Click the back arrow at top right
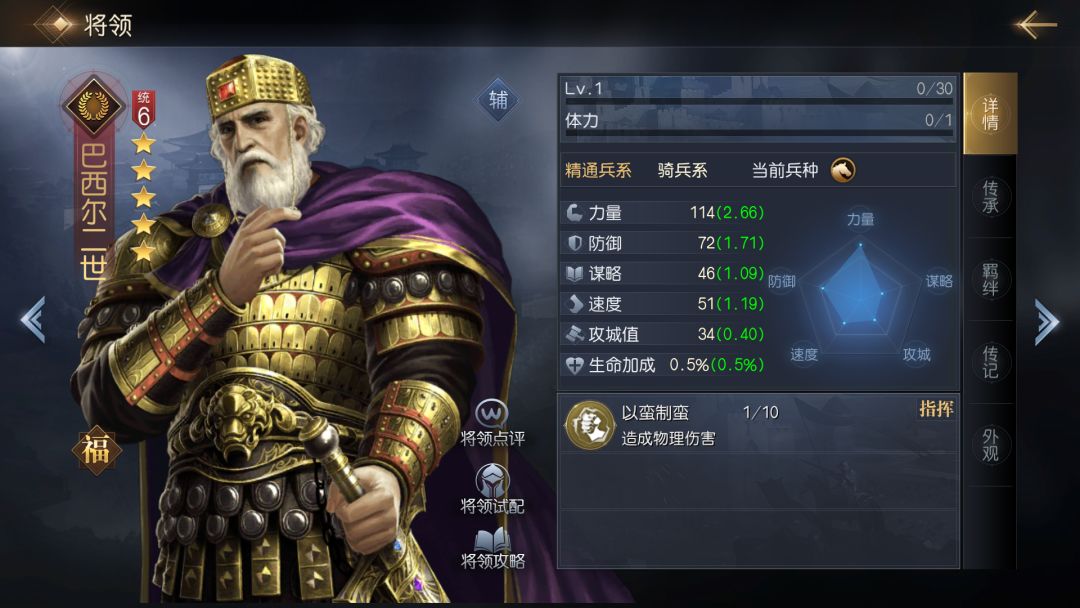Screen dimensions: 1080x608 click(x=1035, y=24)
